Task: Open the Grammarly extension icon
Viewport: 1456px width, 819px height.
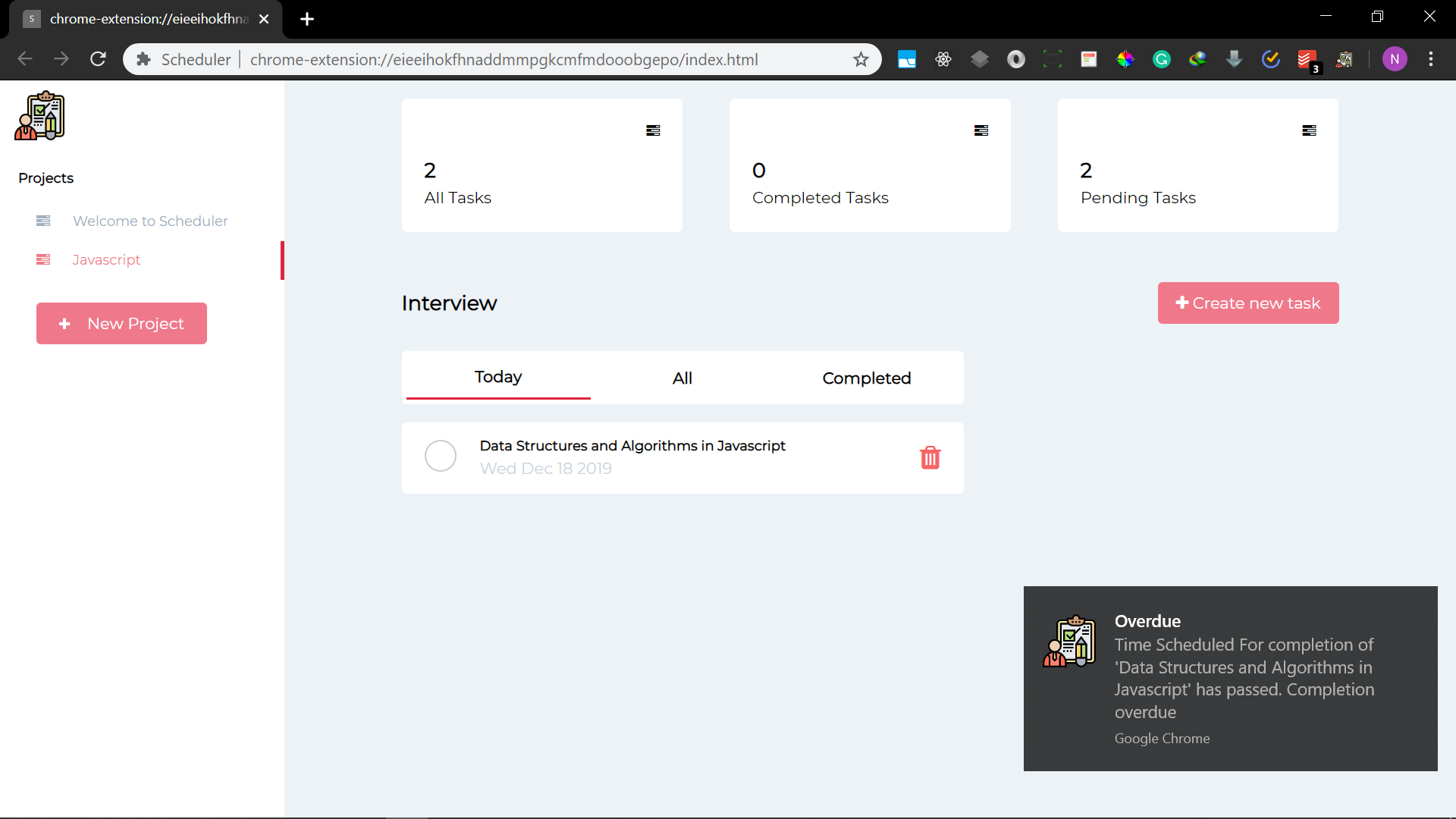Action: pos(1162,59)
